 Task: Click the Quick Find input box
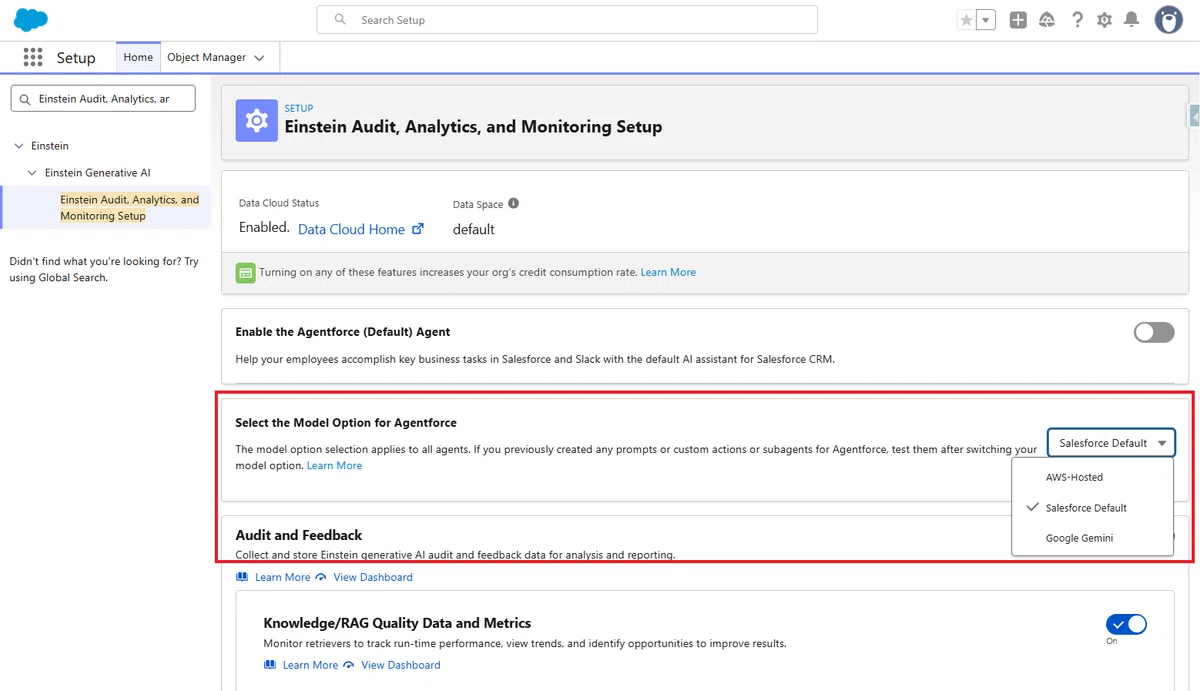(103, 98)
